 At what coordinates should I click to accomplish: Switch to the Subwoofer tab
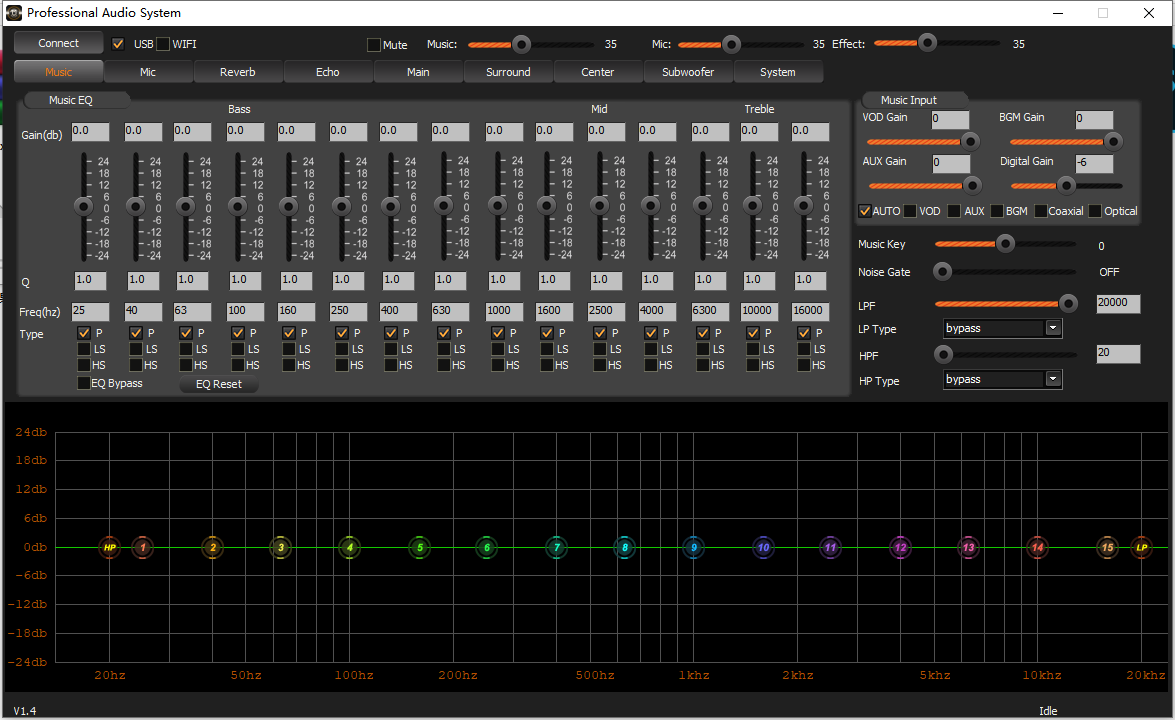(687, 72)
